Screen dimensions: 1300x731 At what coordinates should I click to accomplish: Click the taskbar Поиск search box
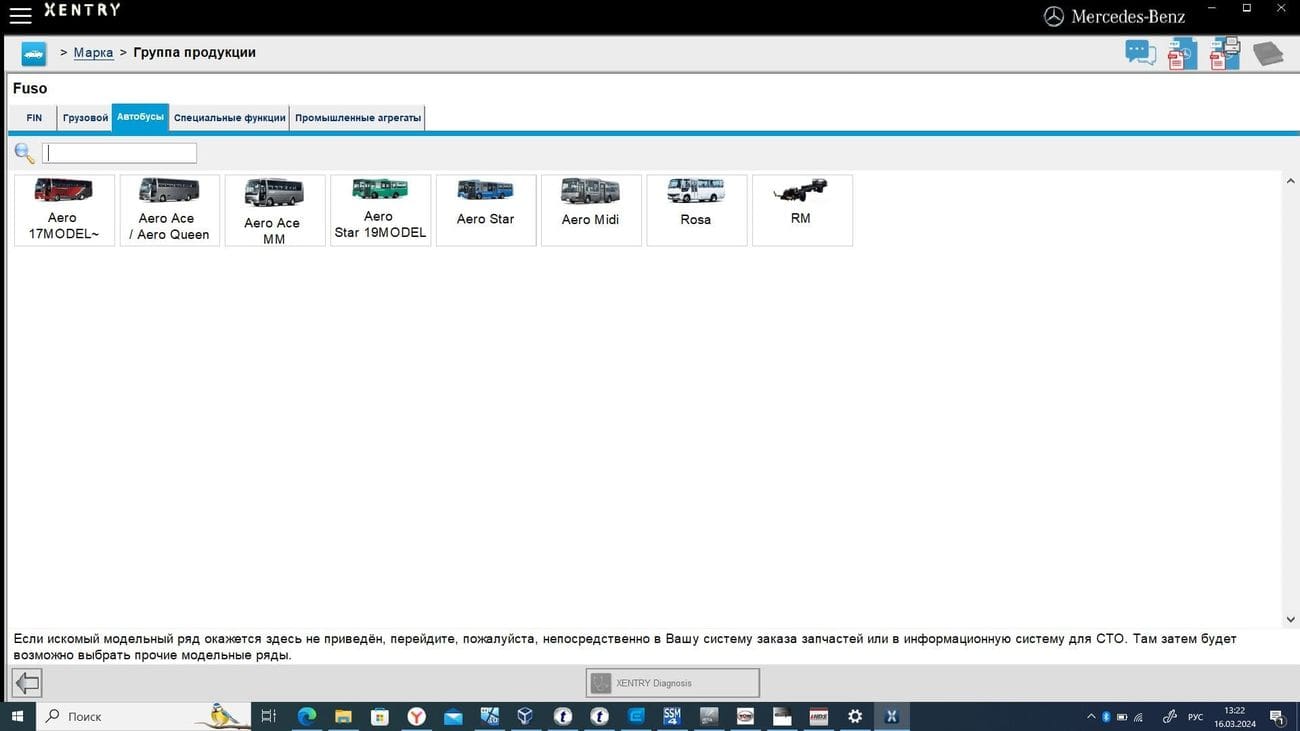[x=143, y=716]
